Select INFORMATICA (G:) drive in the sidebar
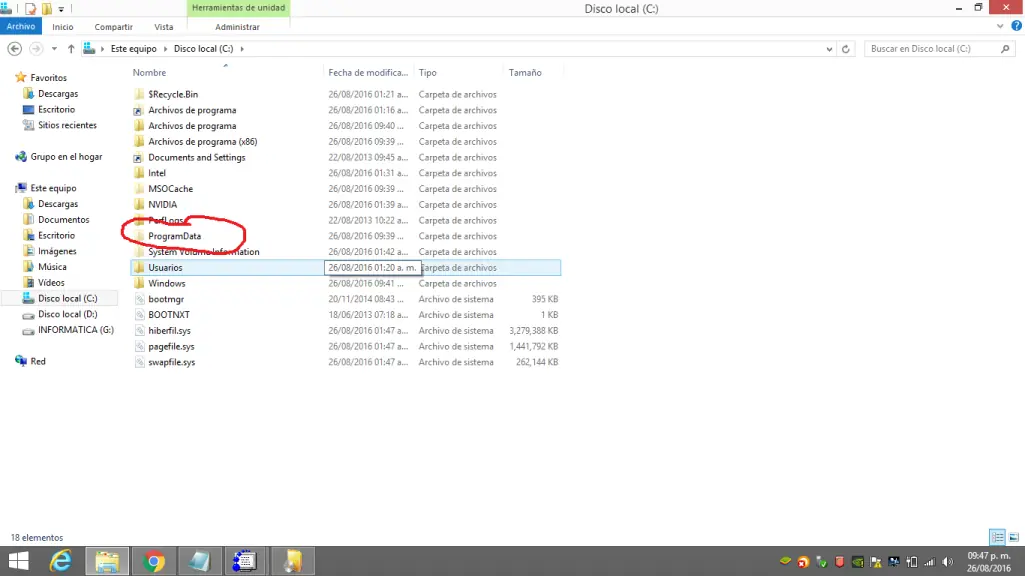The width and height of the screenshot is (1025, 576). click(76, 330)
